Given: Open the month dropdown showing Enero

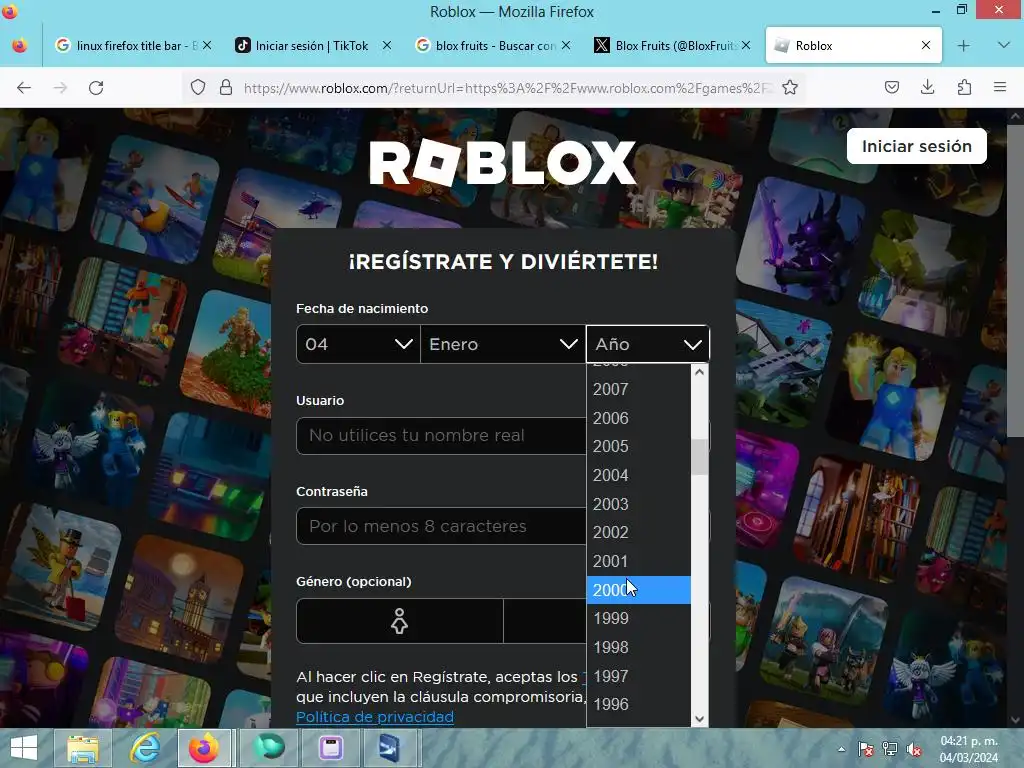Looking at the screenshot, I should click(x=503, y=344).
